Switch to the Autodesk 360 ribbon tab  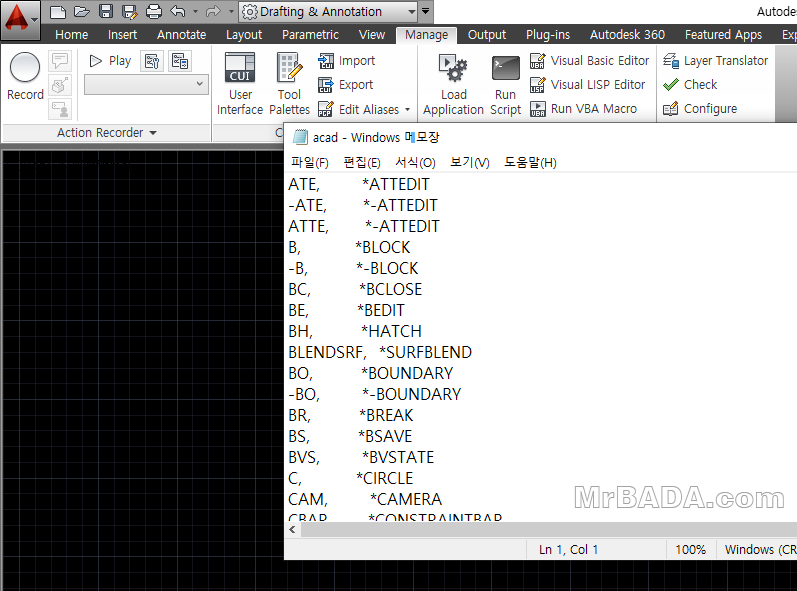(627, 35)
